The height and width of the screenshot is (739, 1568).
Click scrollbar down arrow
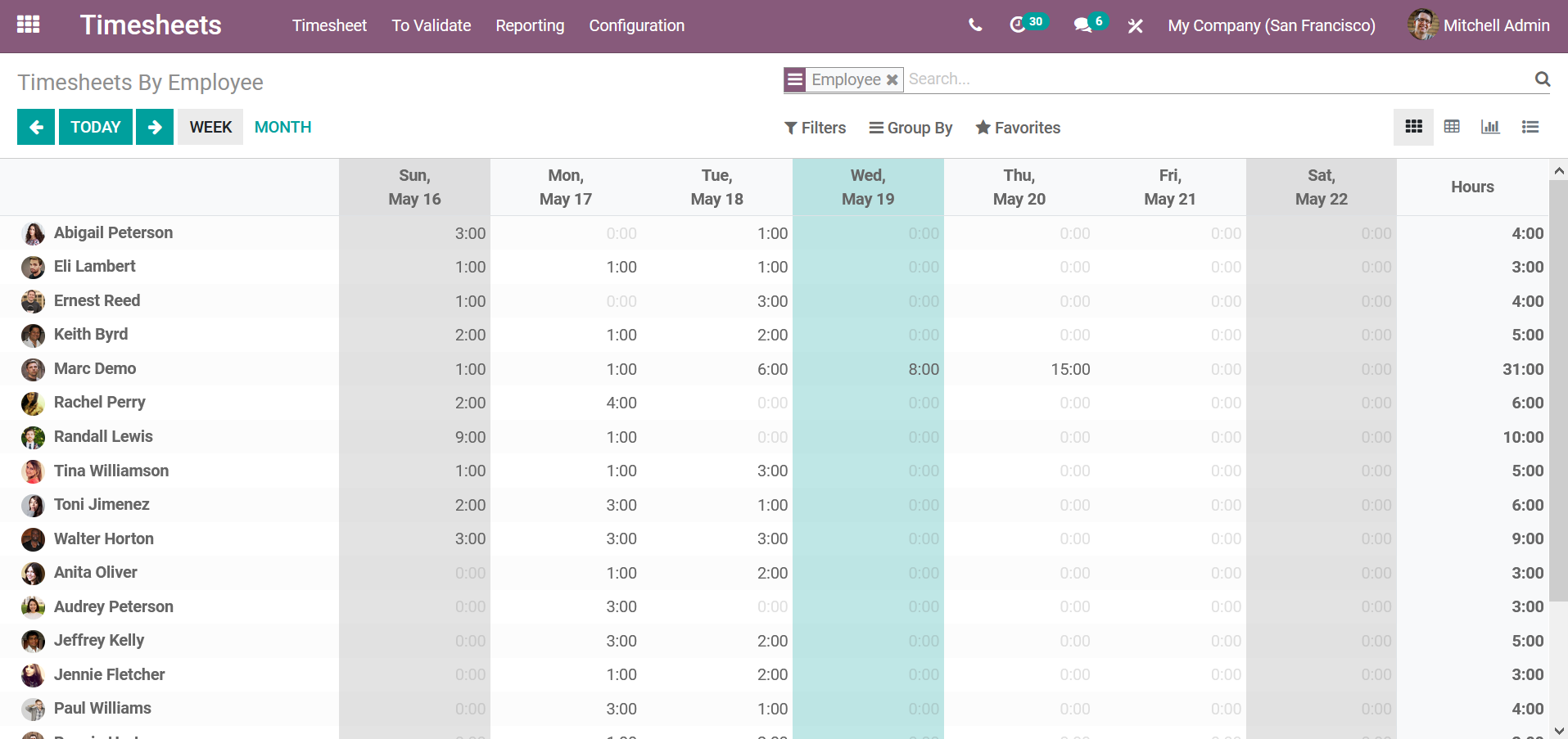(1559, 731)
